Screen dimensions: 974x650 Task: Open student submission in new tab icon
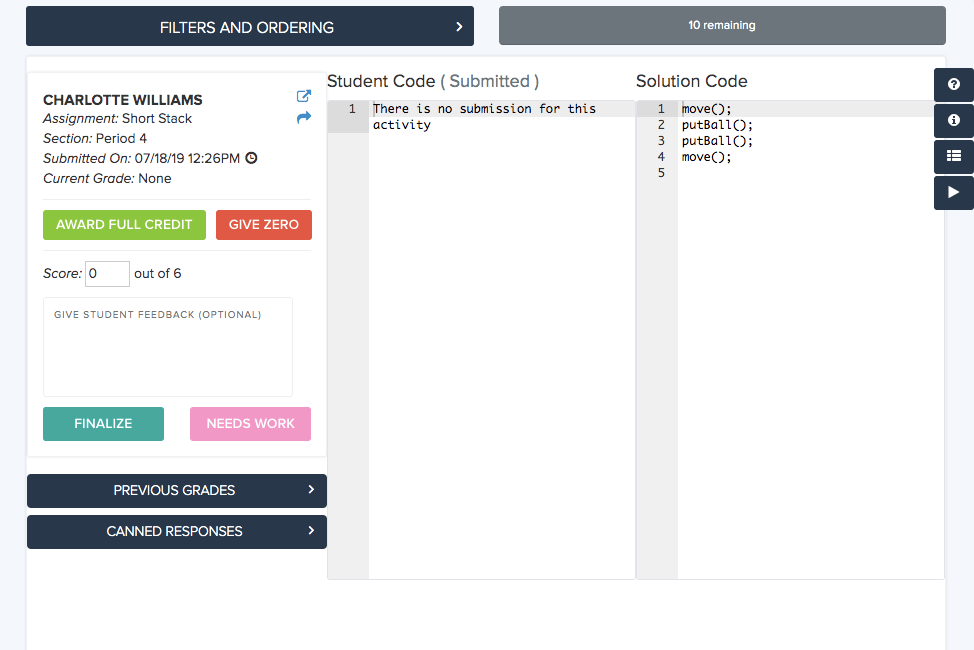303,96
